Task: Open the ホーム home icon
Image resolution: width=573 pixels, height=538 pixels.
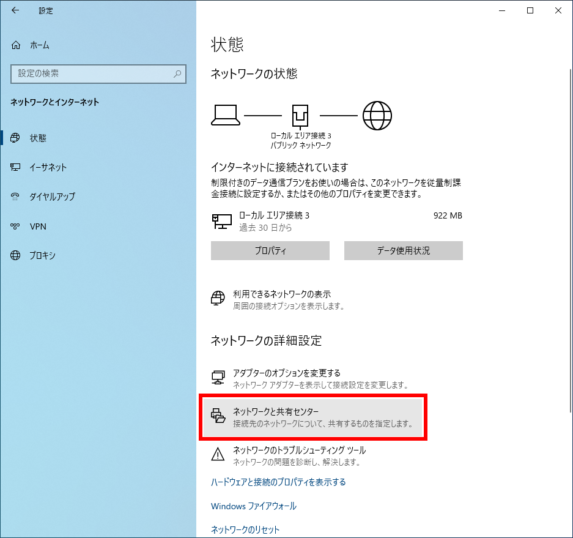Action: 16,45
